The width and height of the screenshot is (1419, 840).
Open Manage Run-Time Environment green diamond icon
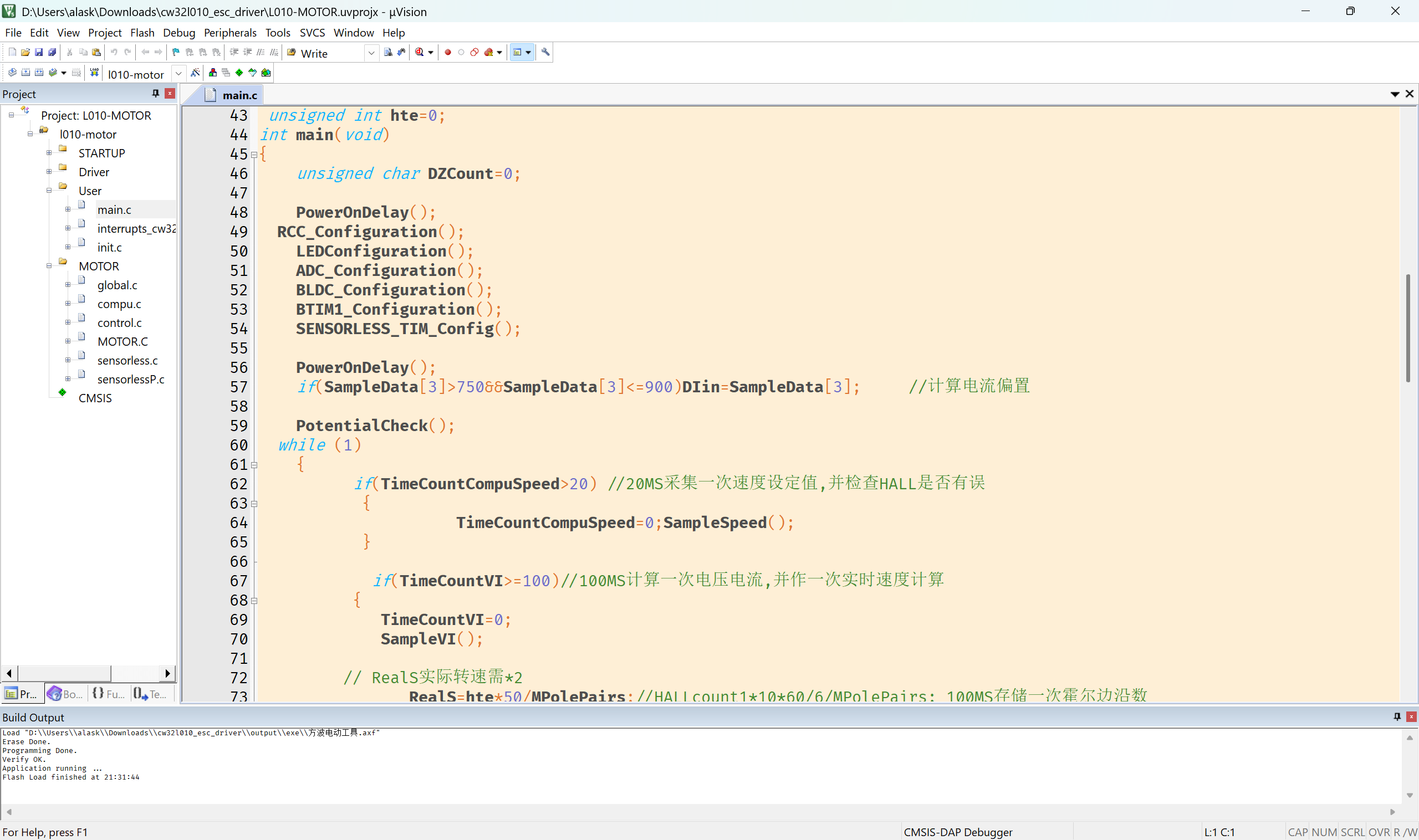239,73
